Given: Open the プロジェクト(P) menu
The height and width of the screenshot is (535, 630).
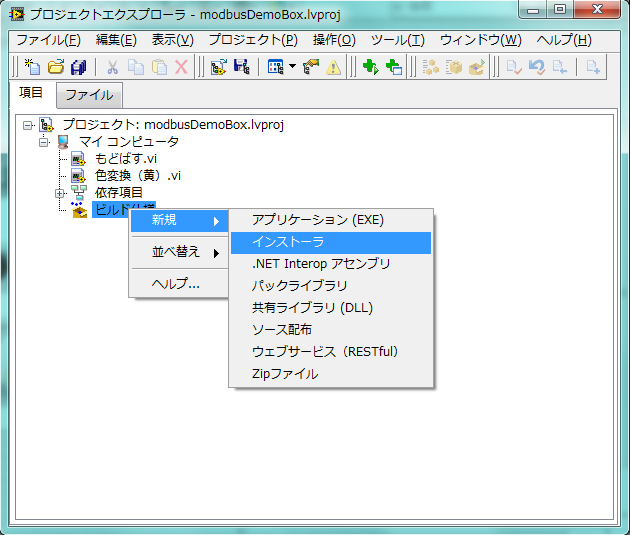Looking at the screenshot, I should [253, 40].
